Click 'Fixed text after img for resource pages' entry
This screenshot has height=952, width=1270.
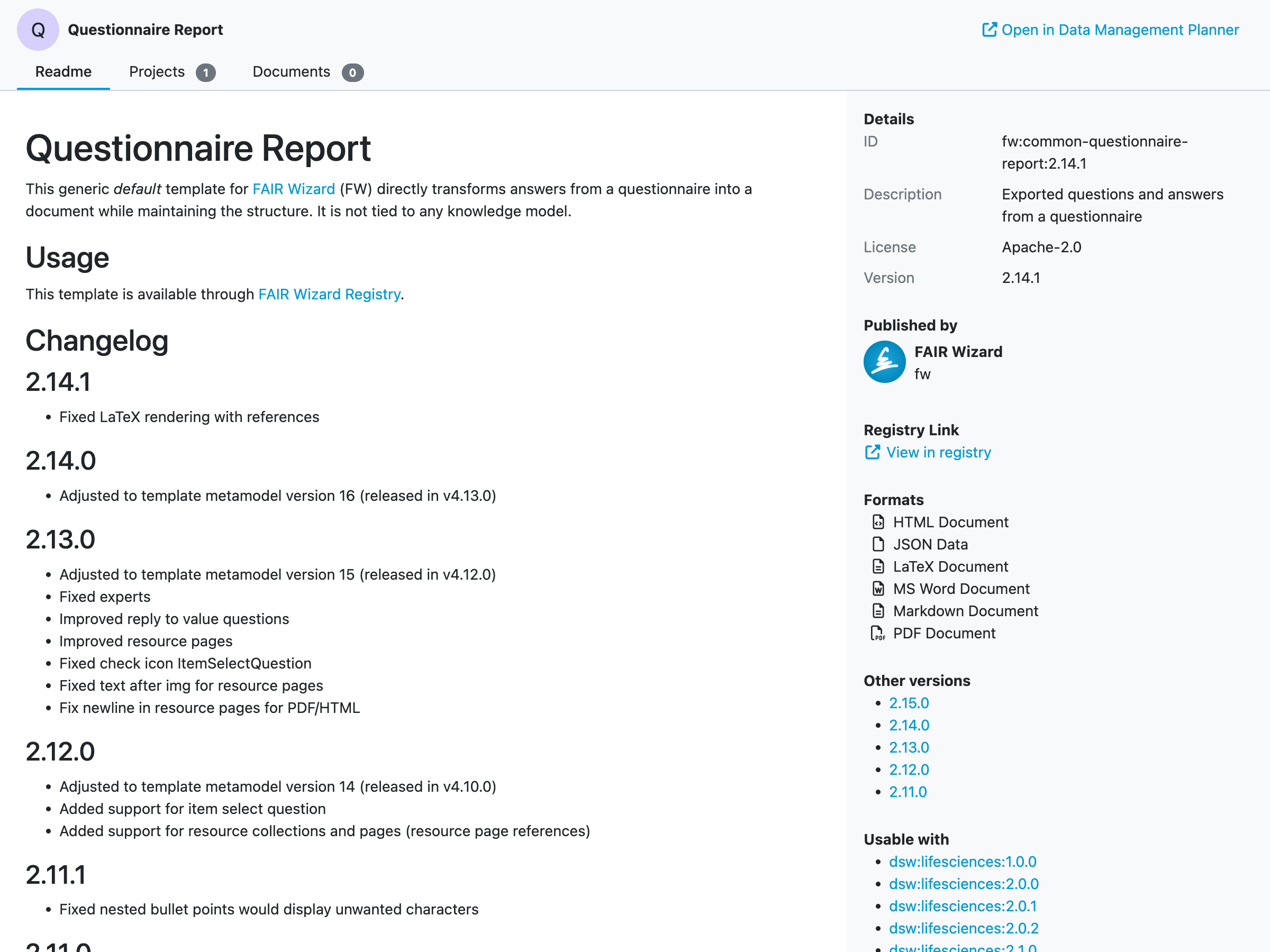coord(191,686)
